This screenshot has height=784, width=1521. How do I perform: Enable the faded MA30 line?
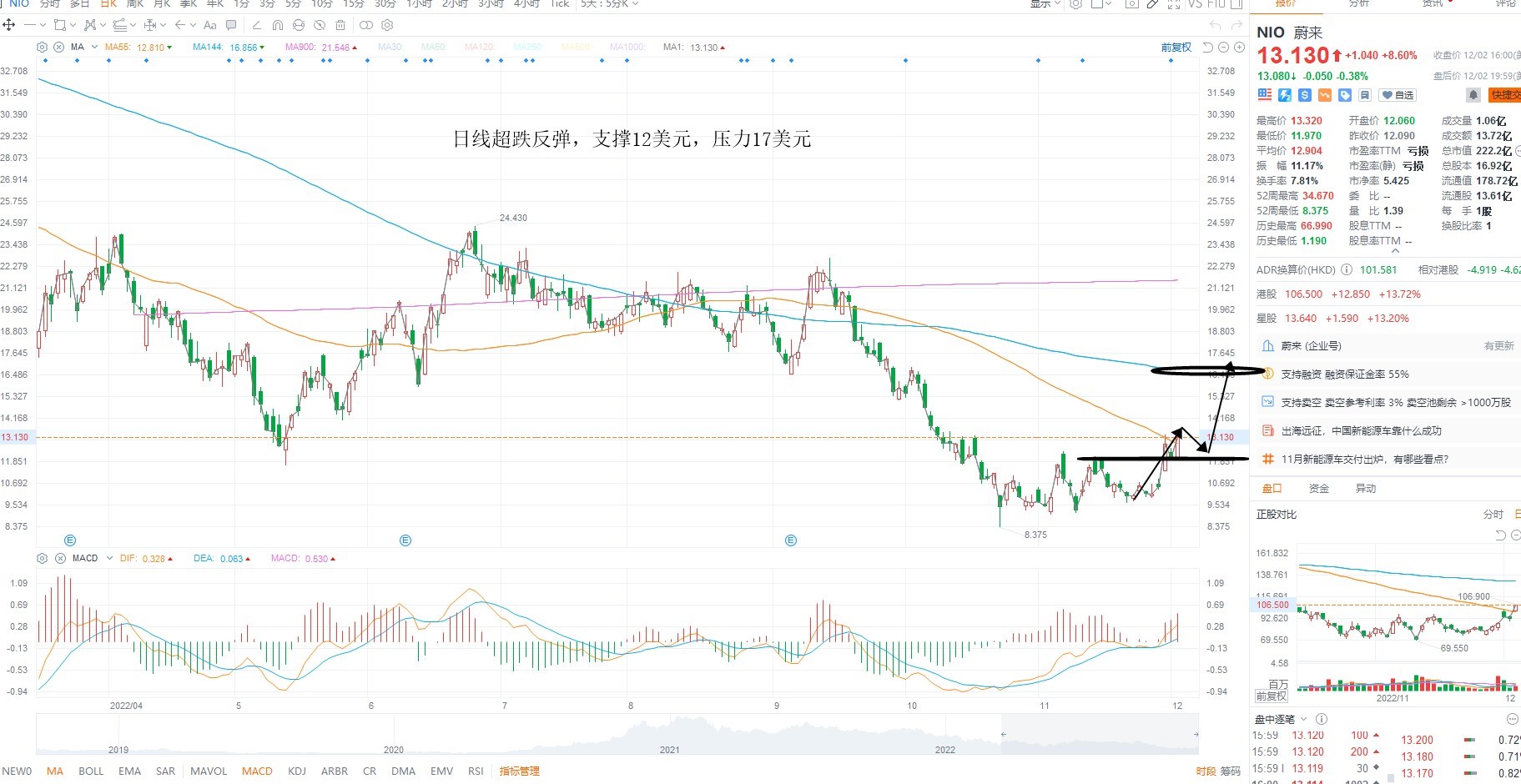point(390,48)
